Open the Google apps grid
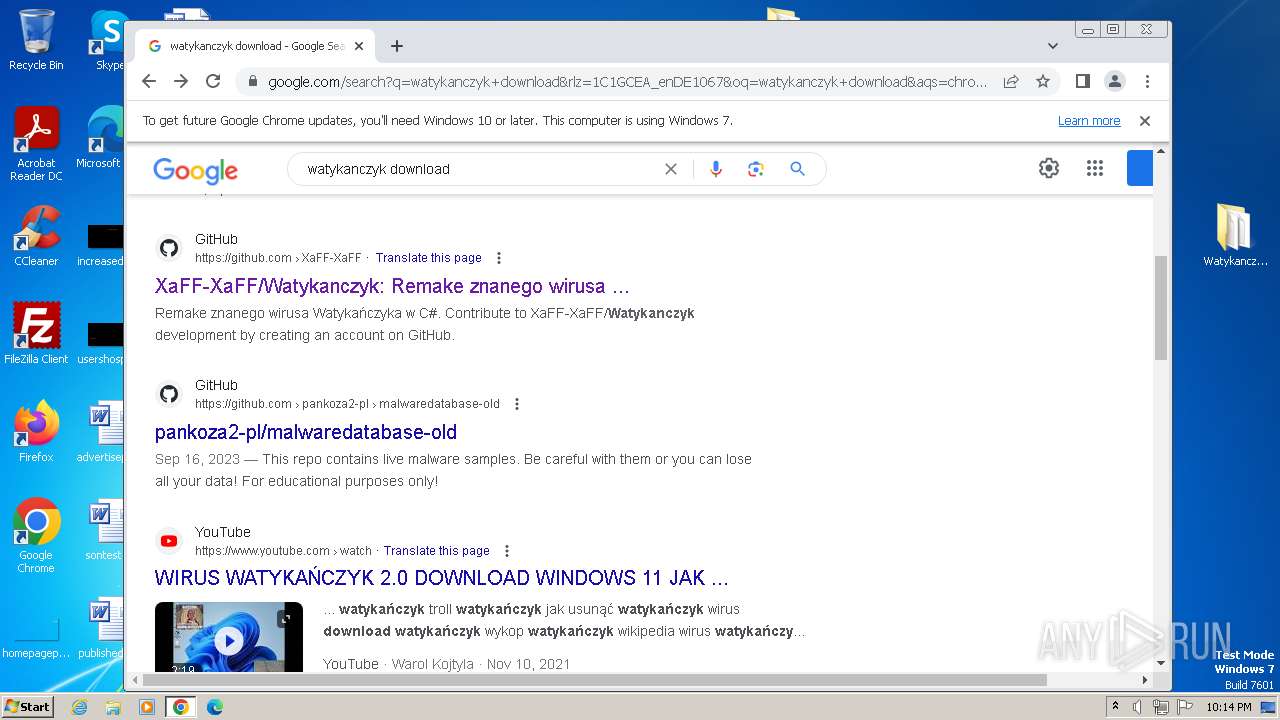1280x720 pixels. [1095, 168]
